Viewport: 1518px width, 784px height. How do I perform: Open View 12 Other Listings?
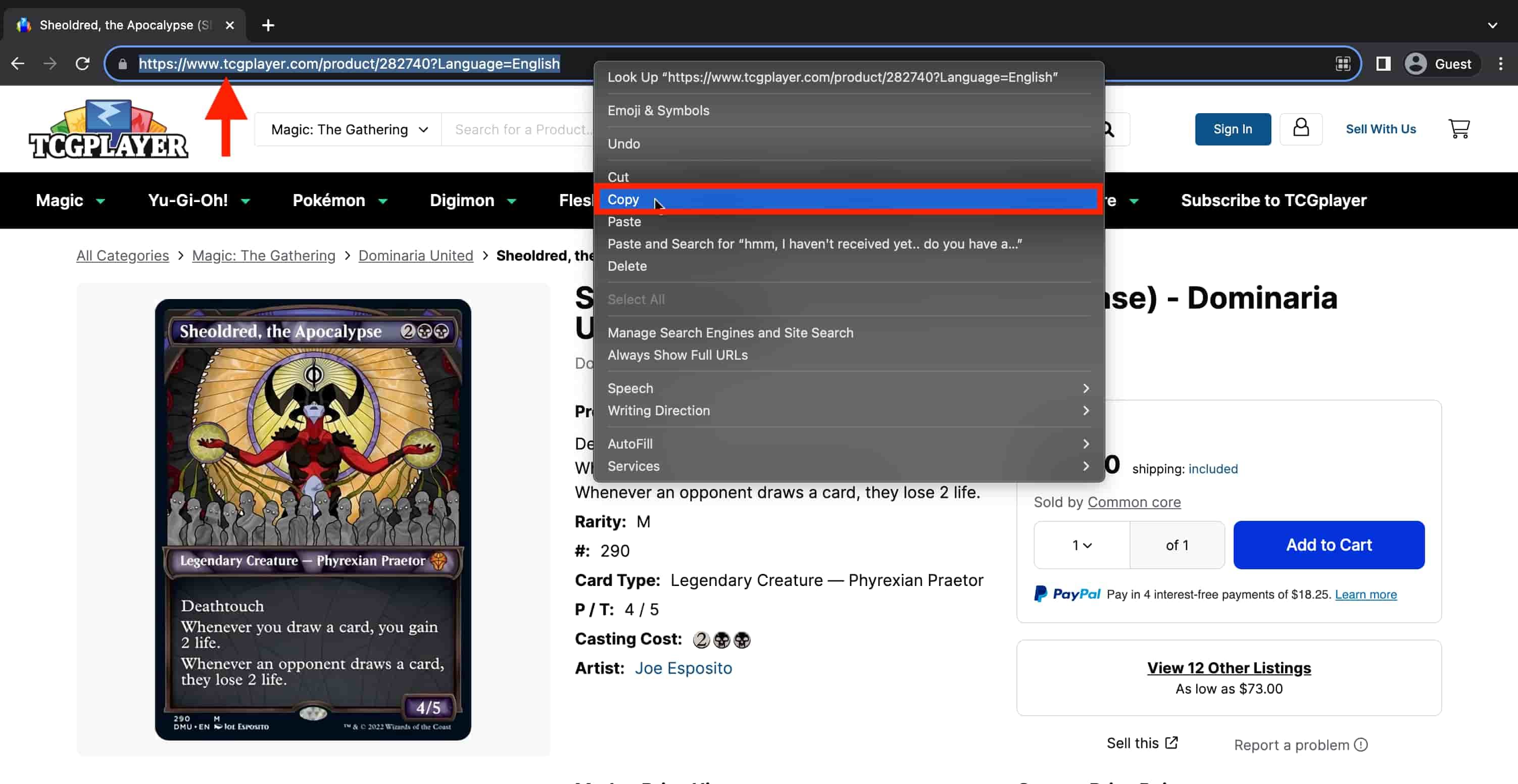1229,668
